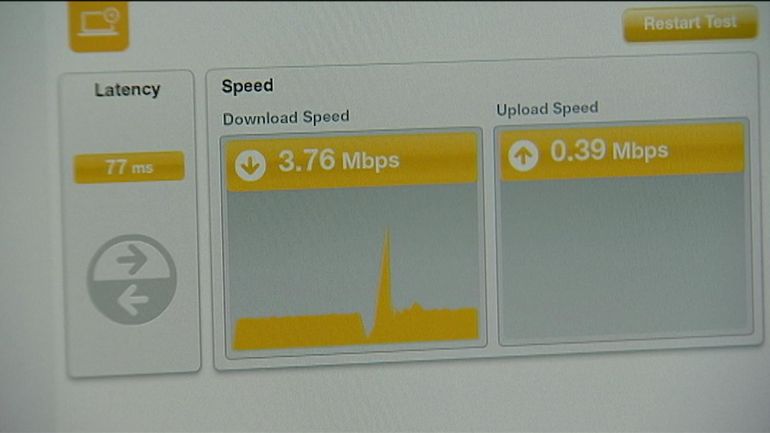The image size is (770, 433).
Task: Click the Restart Test button
Action: pyautogui.click(x=690, y=24)
